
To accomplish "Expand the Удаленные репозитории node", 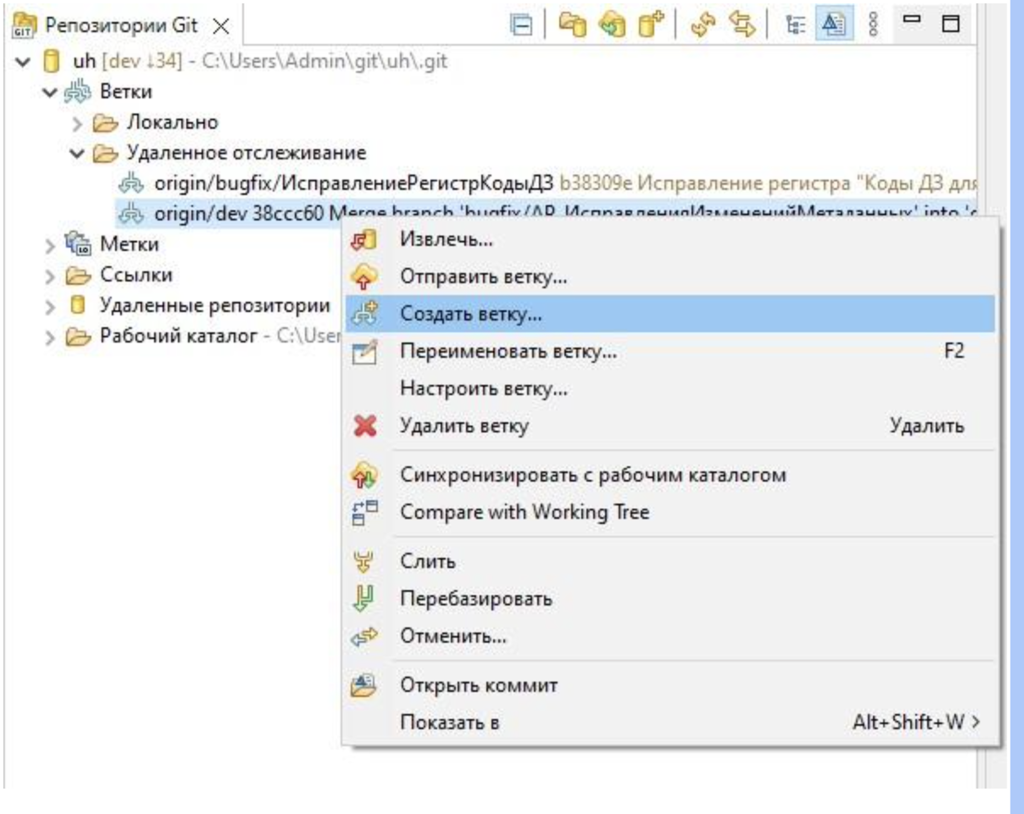I will click(50, 306).
